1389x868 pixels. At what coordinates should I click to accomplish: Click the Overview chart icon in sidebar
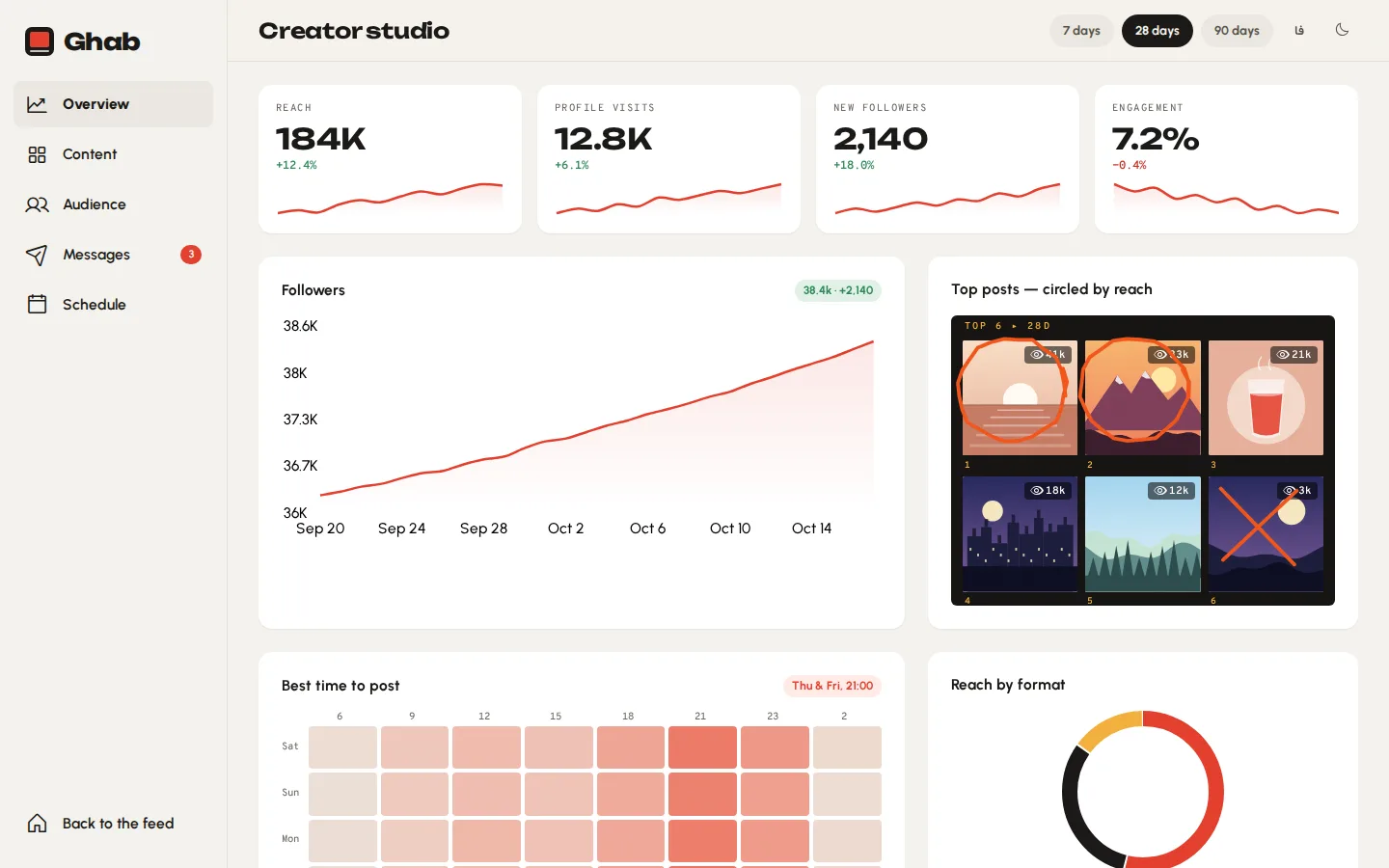point(37,104)
